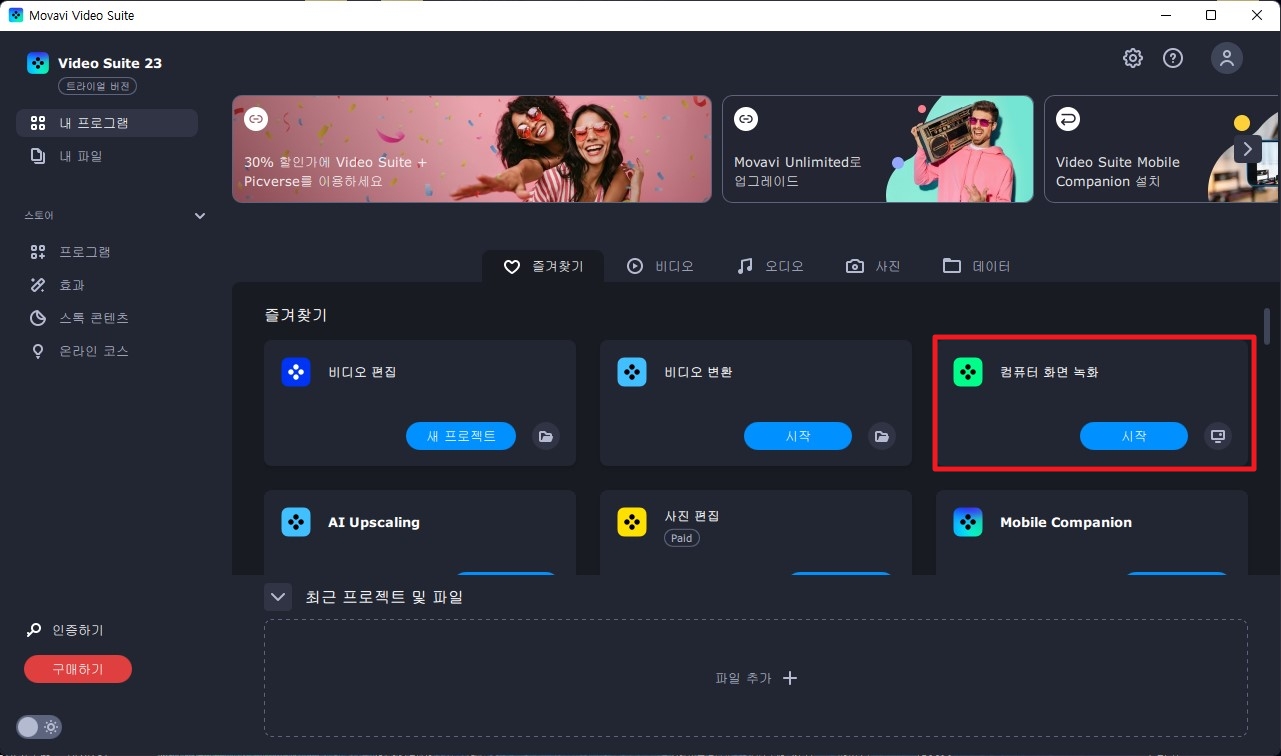
Task: Open folder icon in 비디오 변환 card
Action: click(x=881, y=436)
